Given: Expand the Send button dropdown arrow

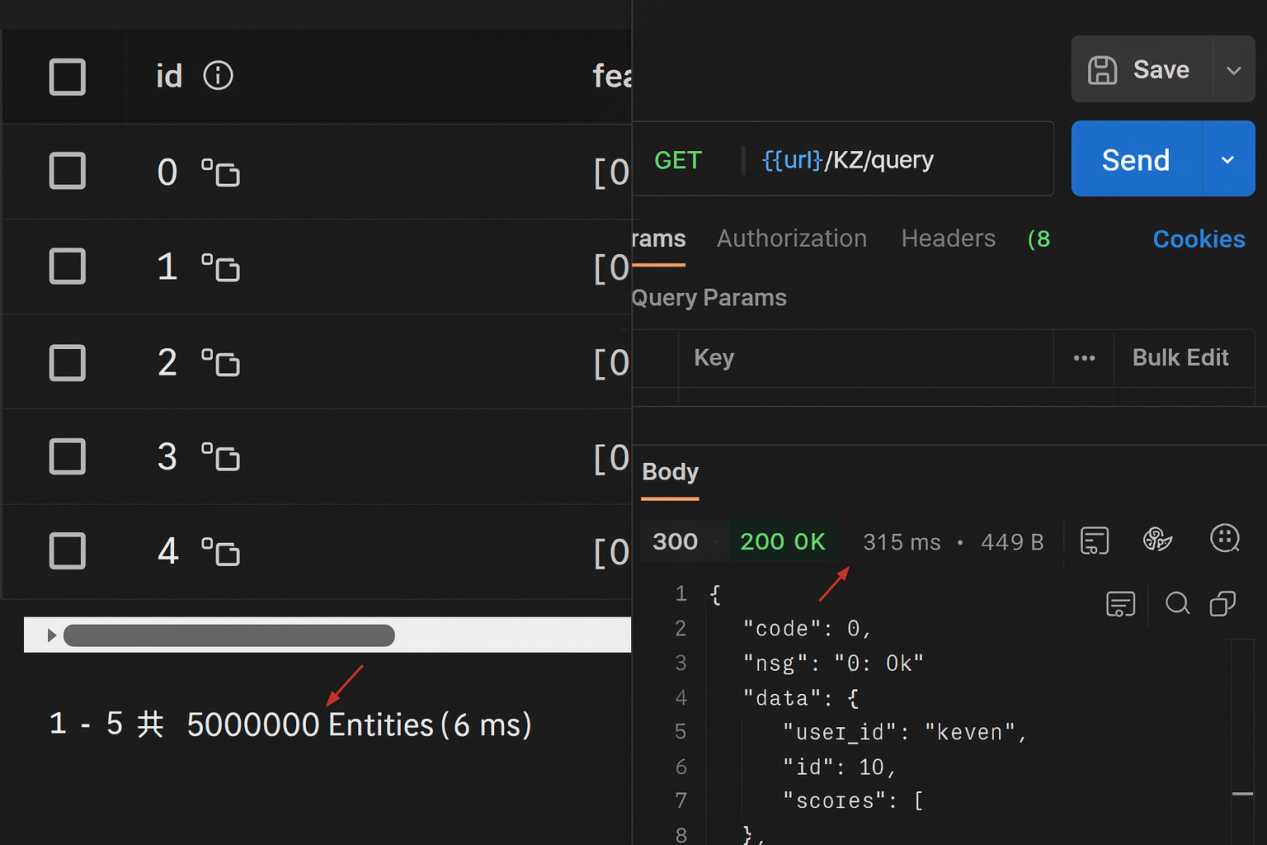Looking at the screenshot, I should point(1228,160).
